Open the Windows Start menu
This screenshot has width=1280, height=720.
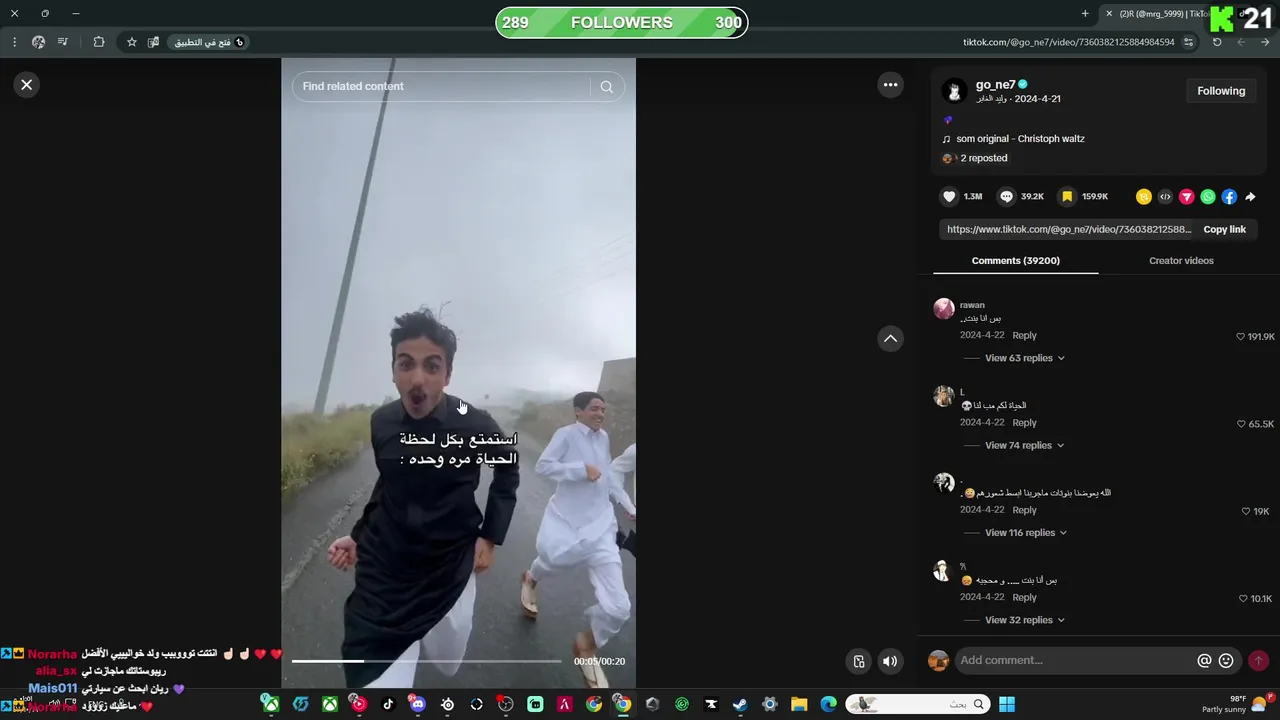(1007, 704)
